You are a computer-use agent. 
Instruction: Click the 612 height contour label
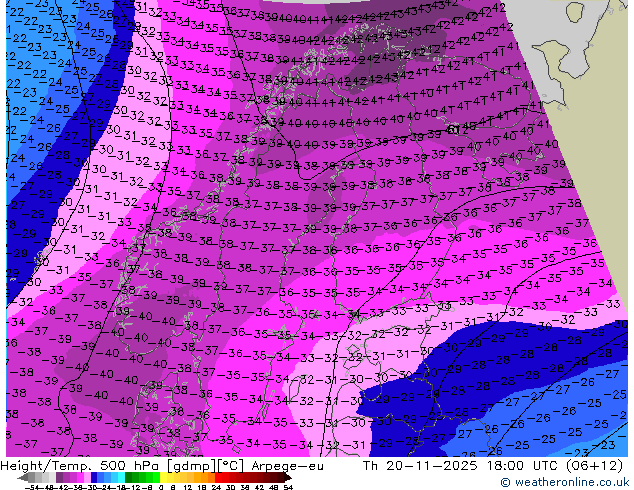pos(457,130)
